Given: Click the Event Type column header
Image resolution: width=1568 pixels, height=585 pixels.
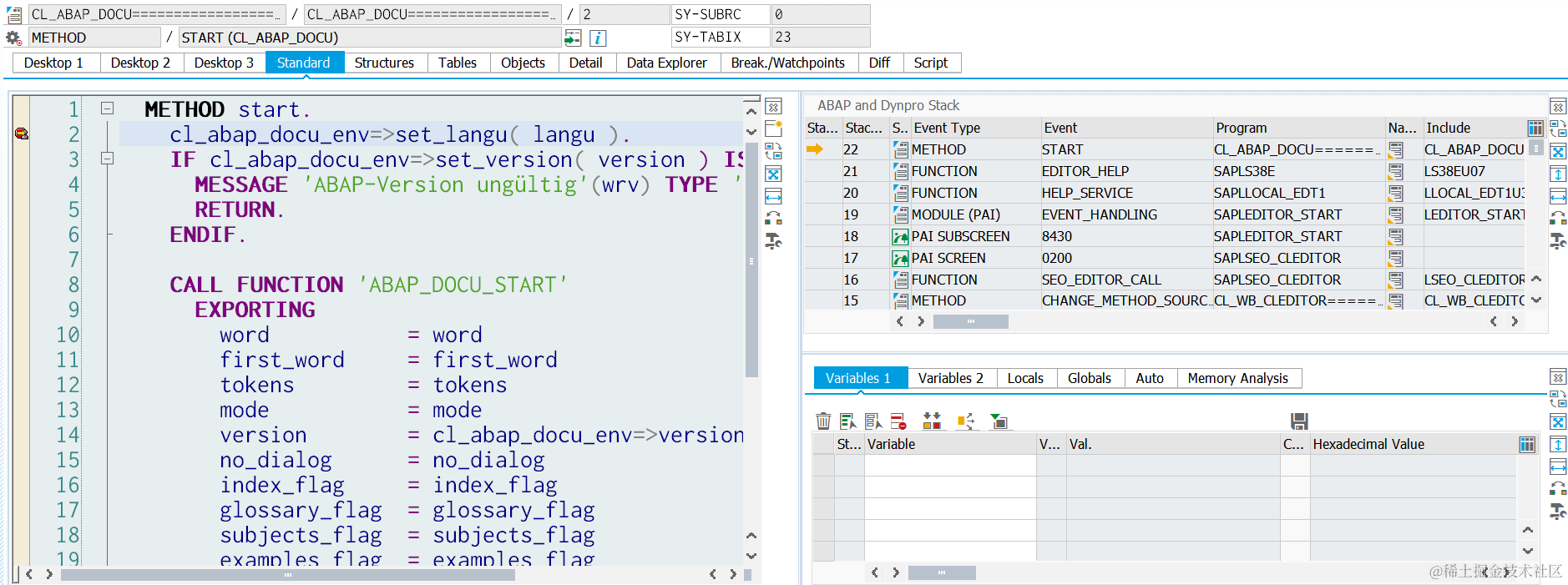Looking at the screenshot, I should (974, 128).
